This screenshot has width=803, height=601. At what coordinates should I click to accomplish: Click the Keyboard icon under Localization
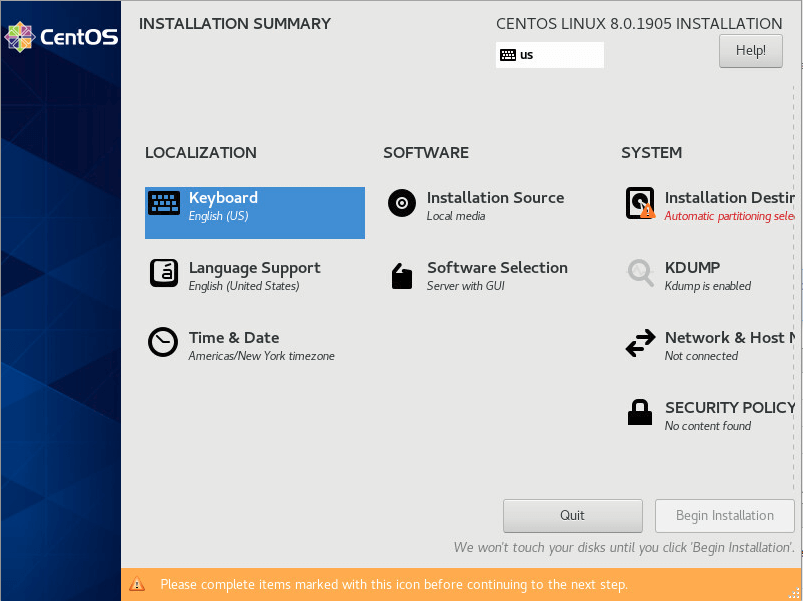click(164, 204)
